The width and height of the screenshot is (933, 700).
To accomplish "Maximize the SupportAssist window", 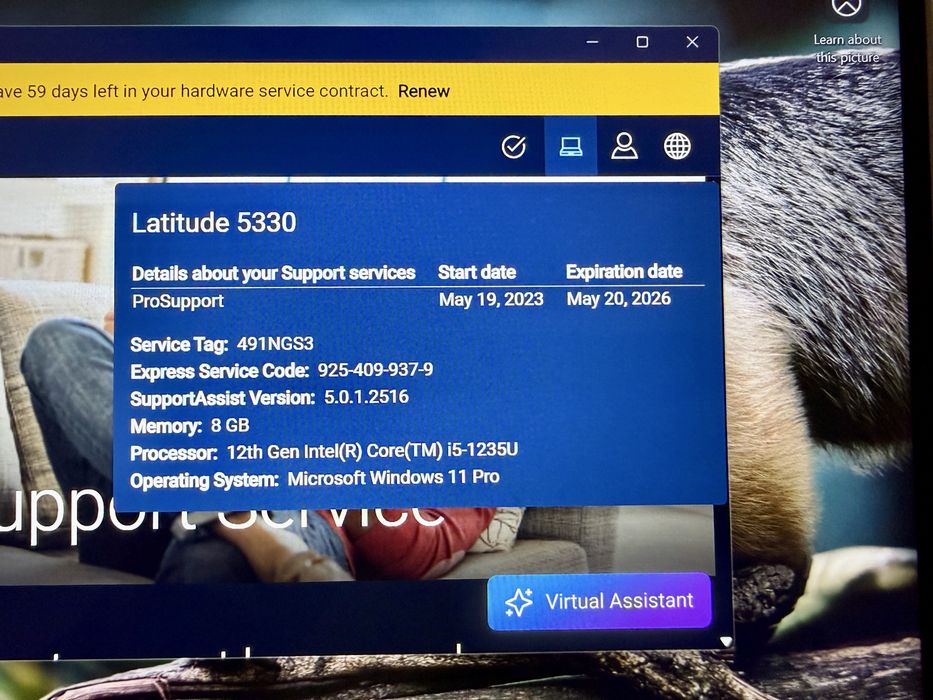I will tap(642, 42).
